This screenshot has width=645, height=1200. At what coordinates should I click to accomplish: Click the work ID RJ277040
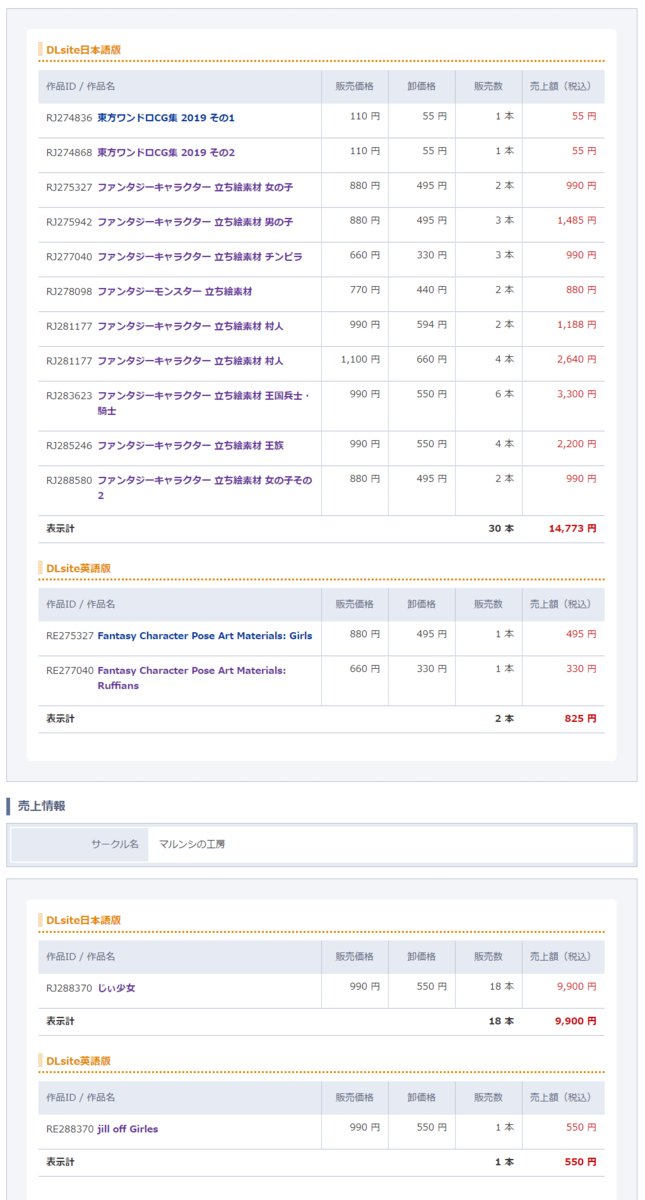[x=69, y=257]
